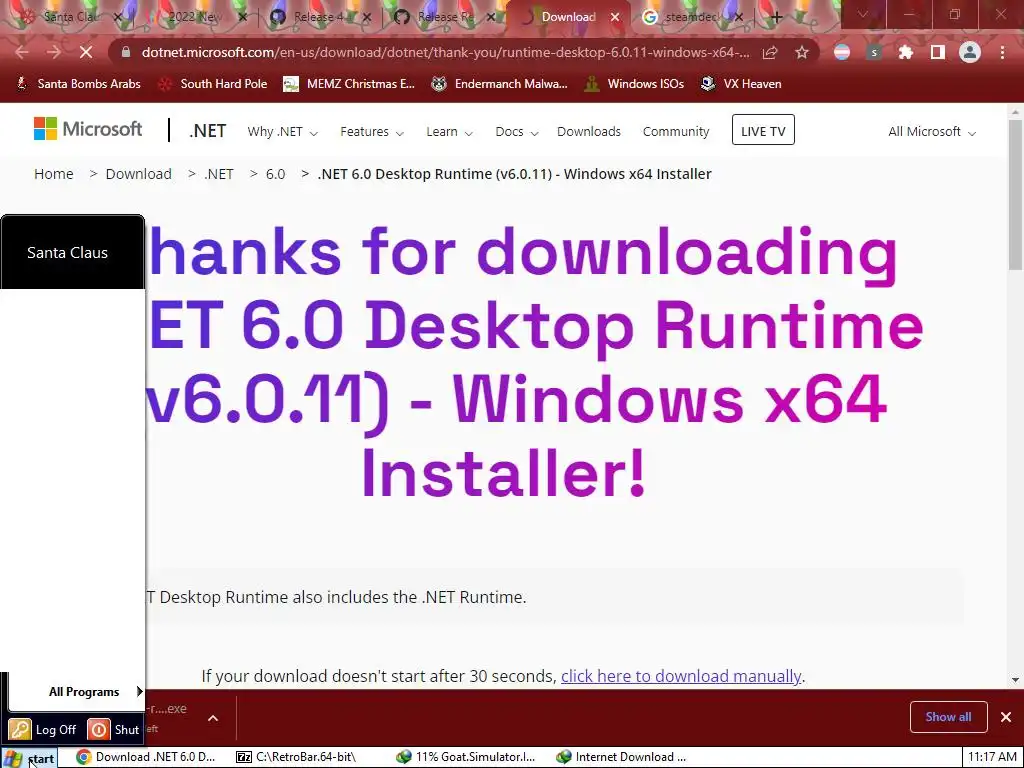Expand the Why .NET menu
1024x768 pixels.
click(282, 132)
